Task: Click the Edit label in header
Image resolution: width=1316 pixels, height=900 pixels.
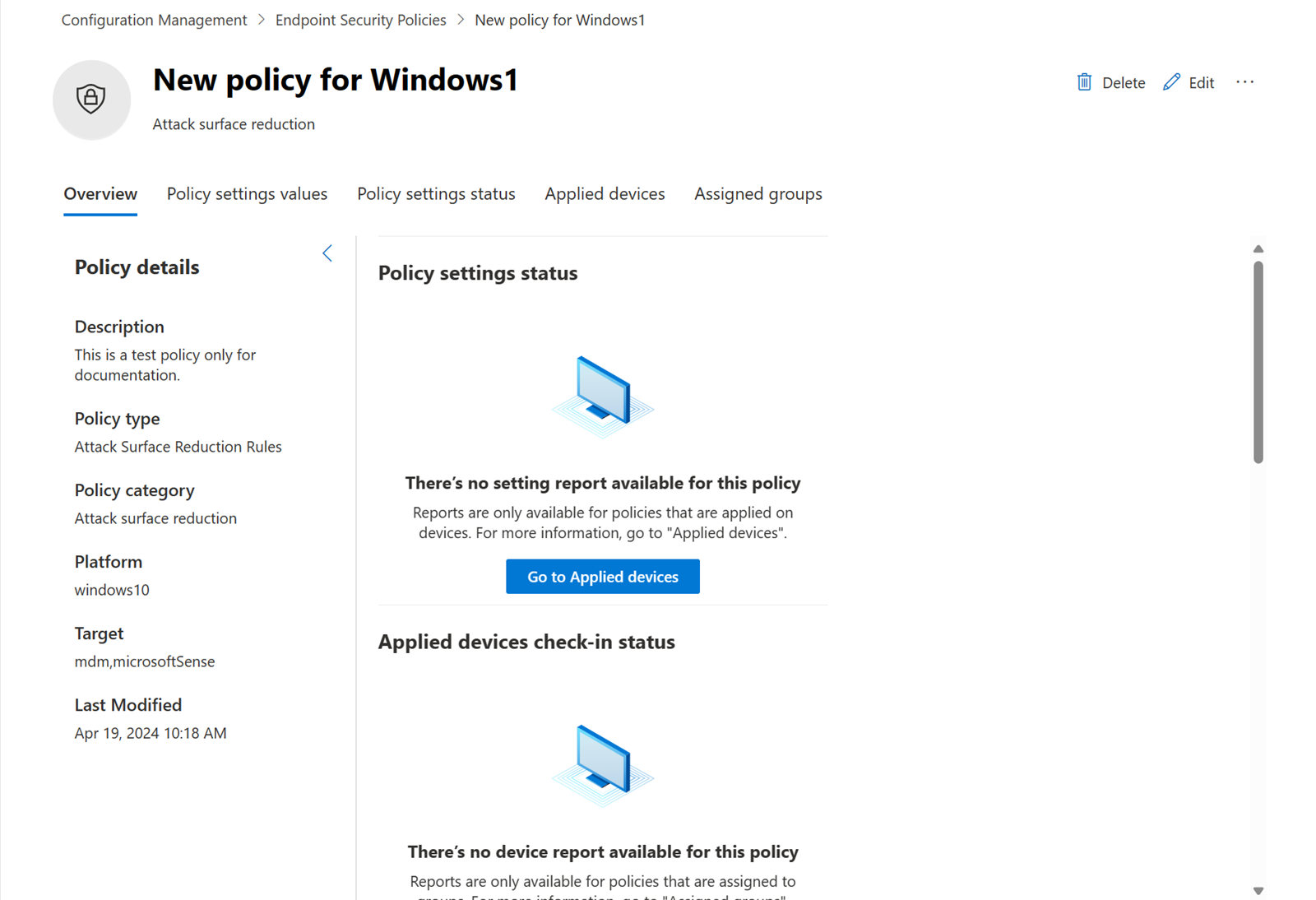Action: pyautogui.click(x=1201, y=83)
